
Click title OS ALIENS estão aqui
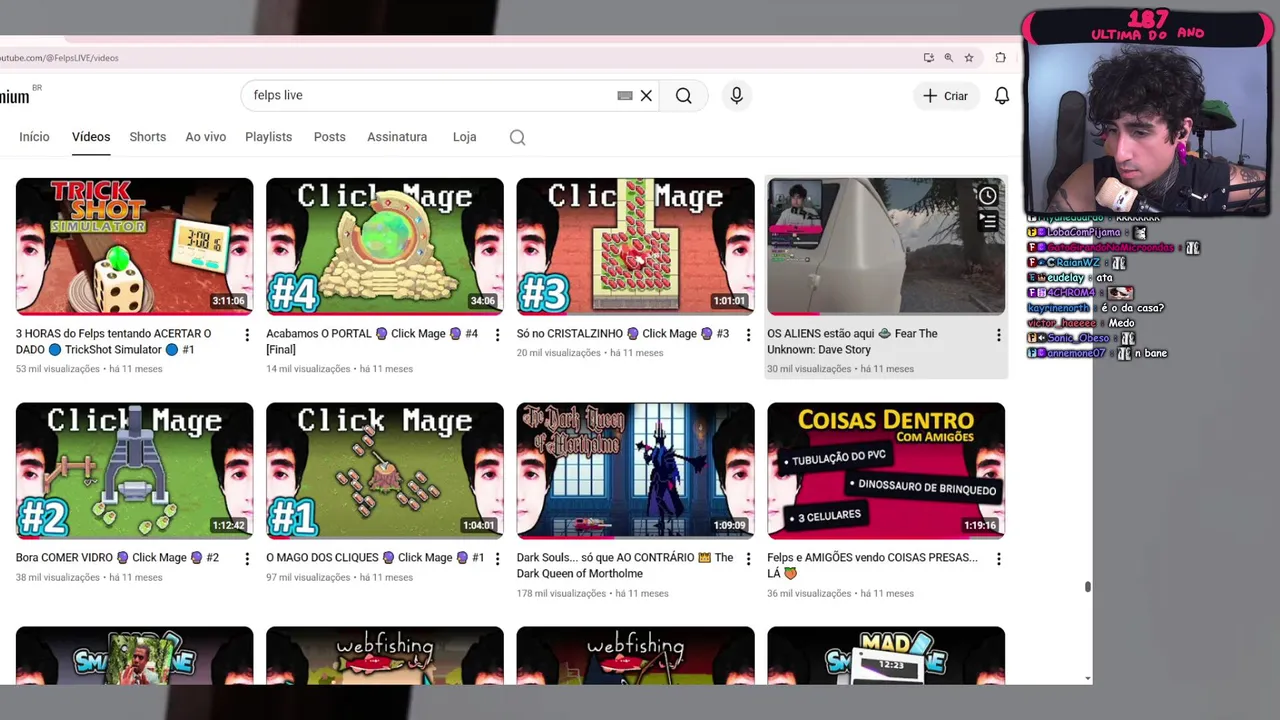852,341
